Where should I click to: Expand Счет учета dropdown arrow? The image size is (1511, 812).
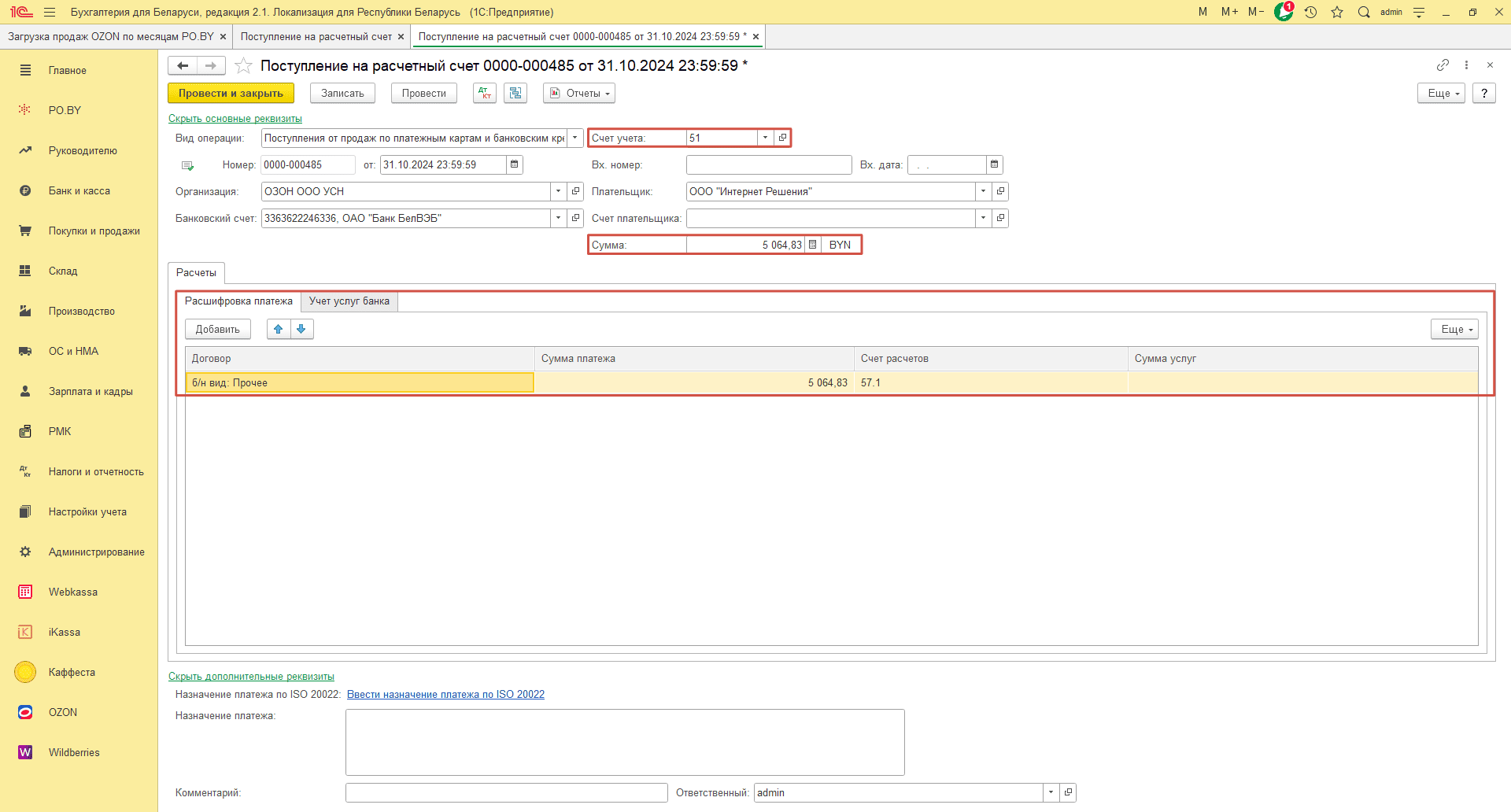(765, 138)
